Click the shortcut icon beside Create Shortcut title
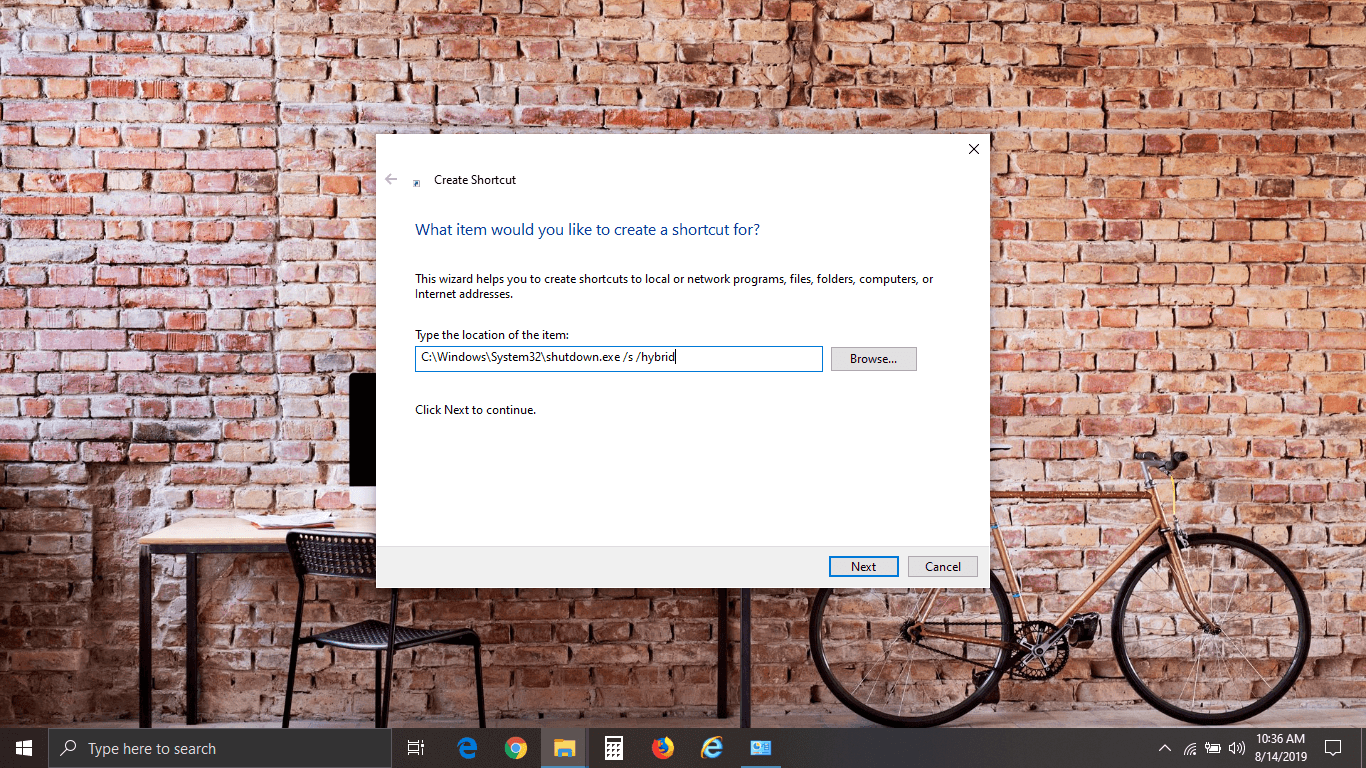1366x768 pixels. tap(416, 181)
